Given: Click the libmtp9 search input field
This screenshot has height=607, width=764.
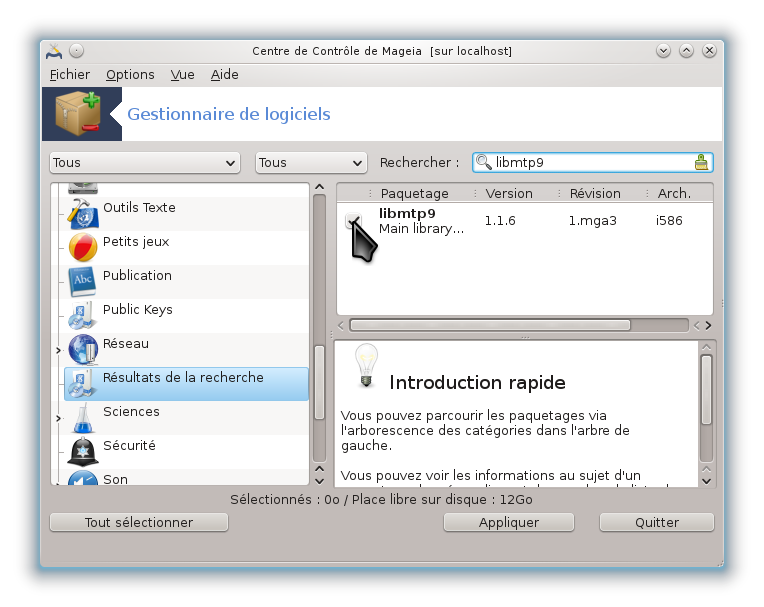Looking at the screenshot, I should click(x=592, y=162).
